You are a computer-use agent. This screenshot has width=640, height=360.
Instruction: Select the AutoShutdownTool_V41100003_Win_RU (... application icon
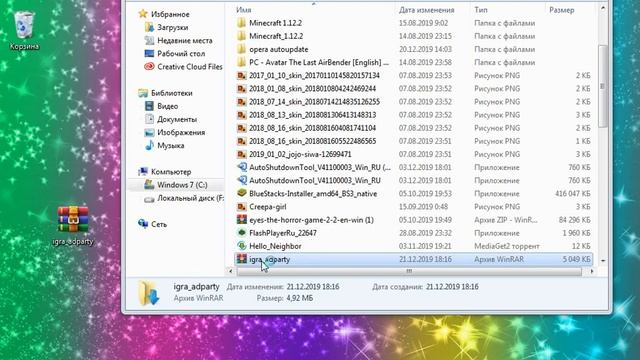(x=242, y=167)
